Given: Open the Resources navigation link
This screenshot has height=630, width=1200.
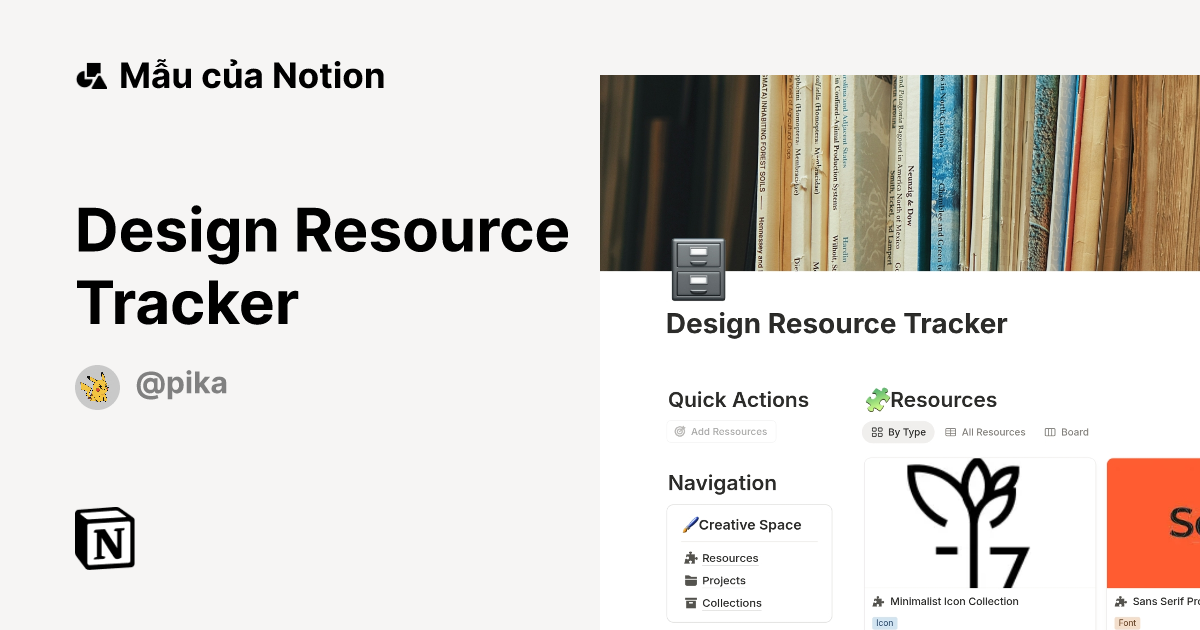Looking at the screenshot, I should pyautogui.click(x=730, y=558).
